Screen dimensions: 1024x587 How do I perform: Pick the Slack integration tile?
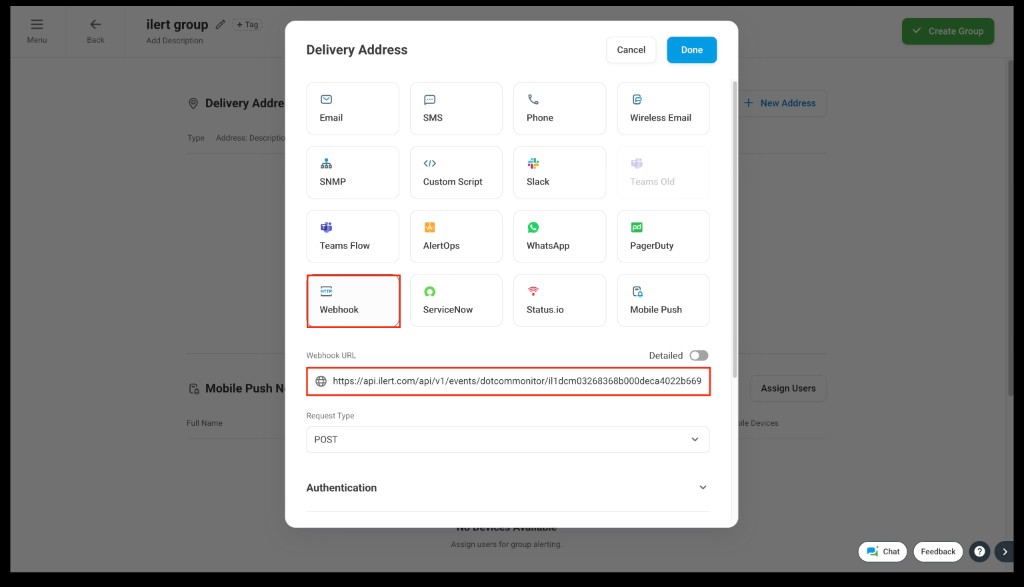point(559,172)
